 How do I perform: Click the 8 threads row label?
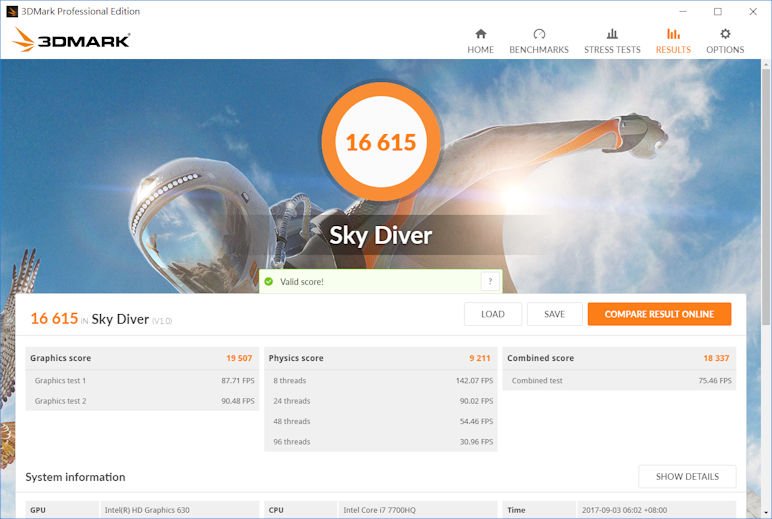pyautogui.click(x=290, y=381)
